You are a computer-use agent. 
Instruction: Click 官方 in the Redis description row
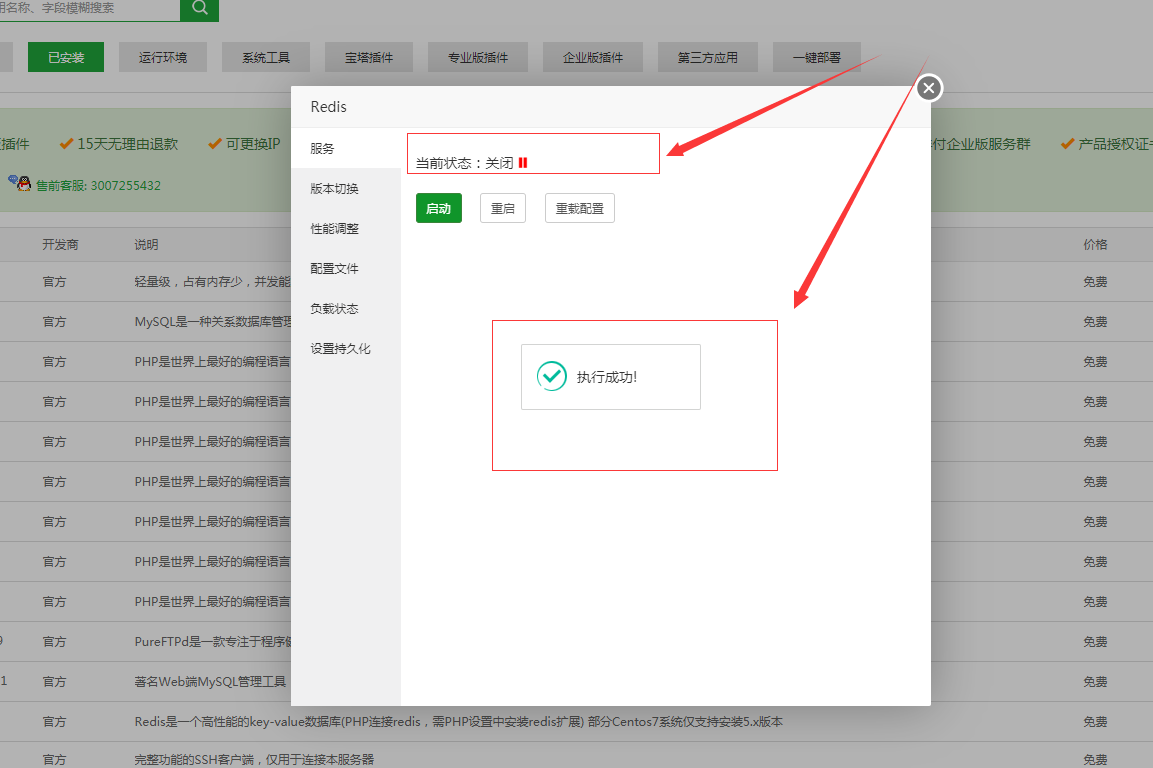tap(54, 722)
